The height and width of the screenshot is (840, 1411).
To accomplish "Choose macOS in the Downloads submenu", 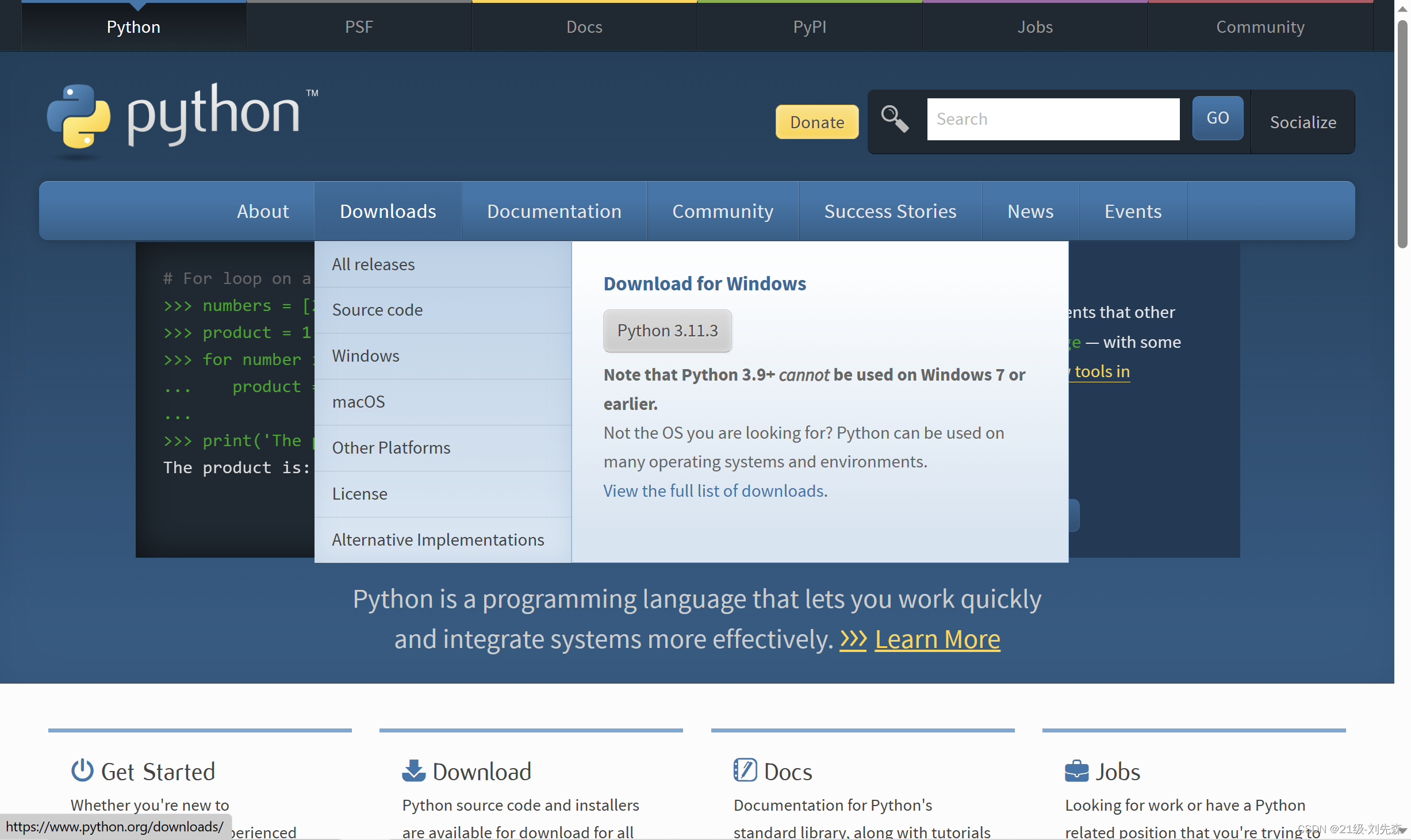I will pyautogui.click(x=358, y=402).
